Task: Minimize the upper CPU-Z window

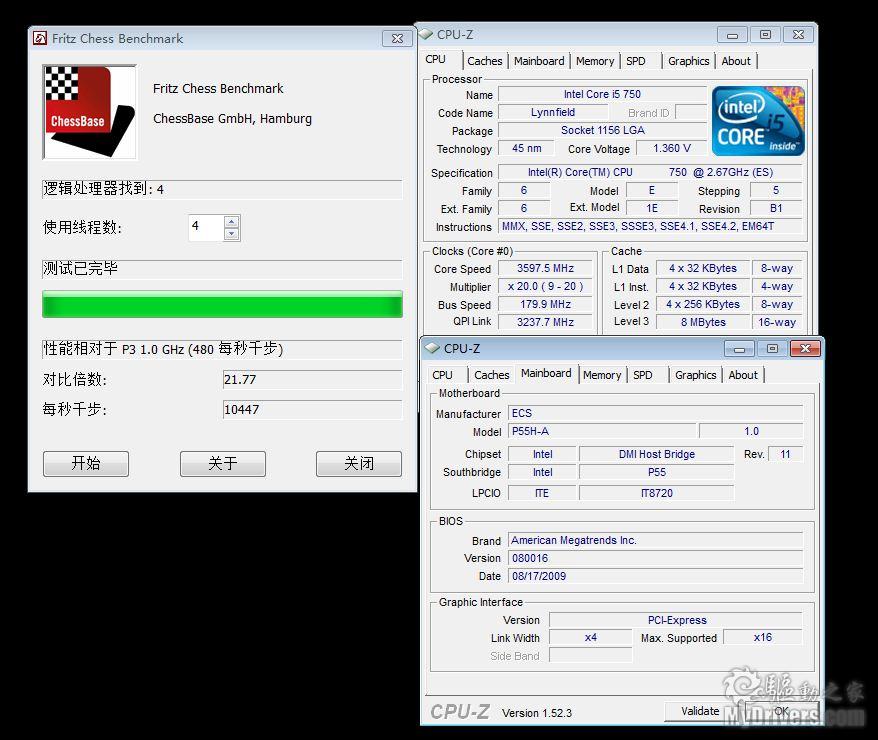Action: coord(732,35)
